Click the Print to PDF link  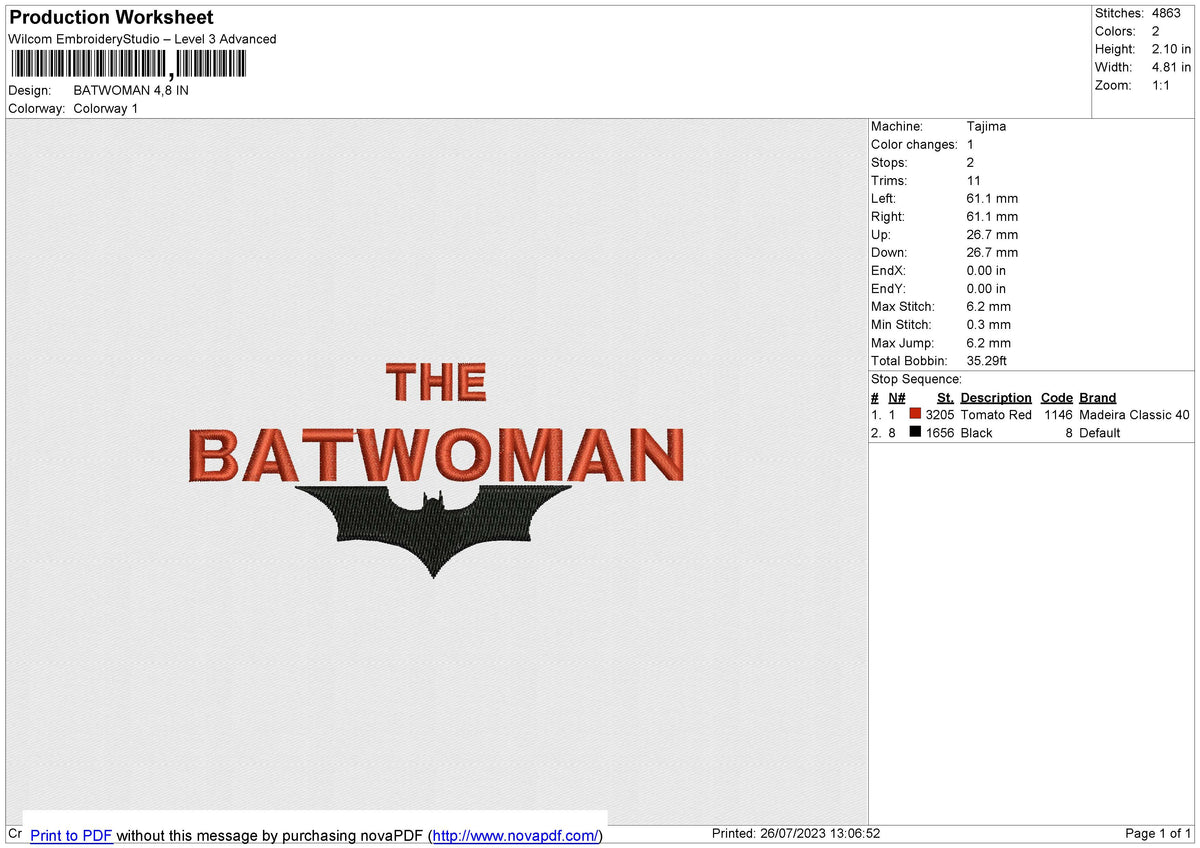click(x=71, y=835)
